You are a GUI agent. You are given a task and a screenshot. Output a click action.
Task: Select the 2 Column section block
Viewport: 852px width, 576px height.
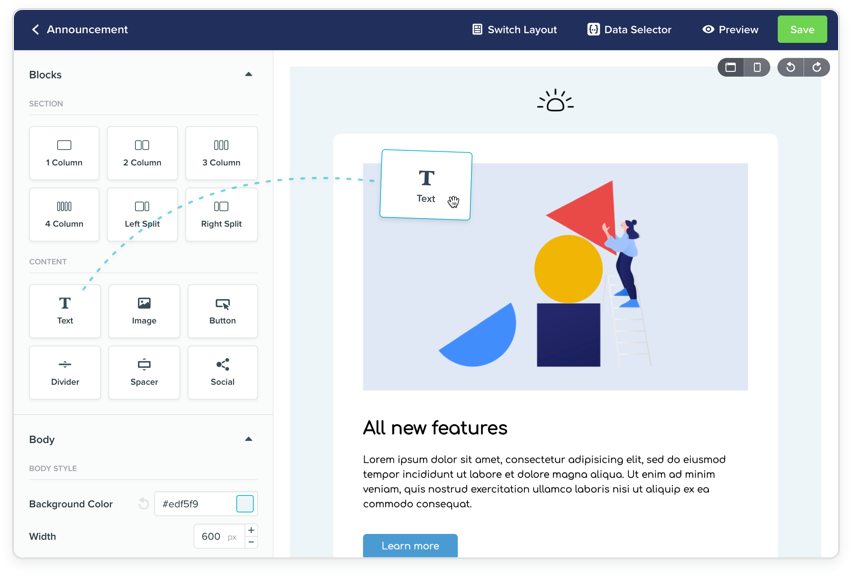(x=142, y=153)
